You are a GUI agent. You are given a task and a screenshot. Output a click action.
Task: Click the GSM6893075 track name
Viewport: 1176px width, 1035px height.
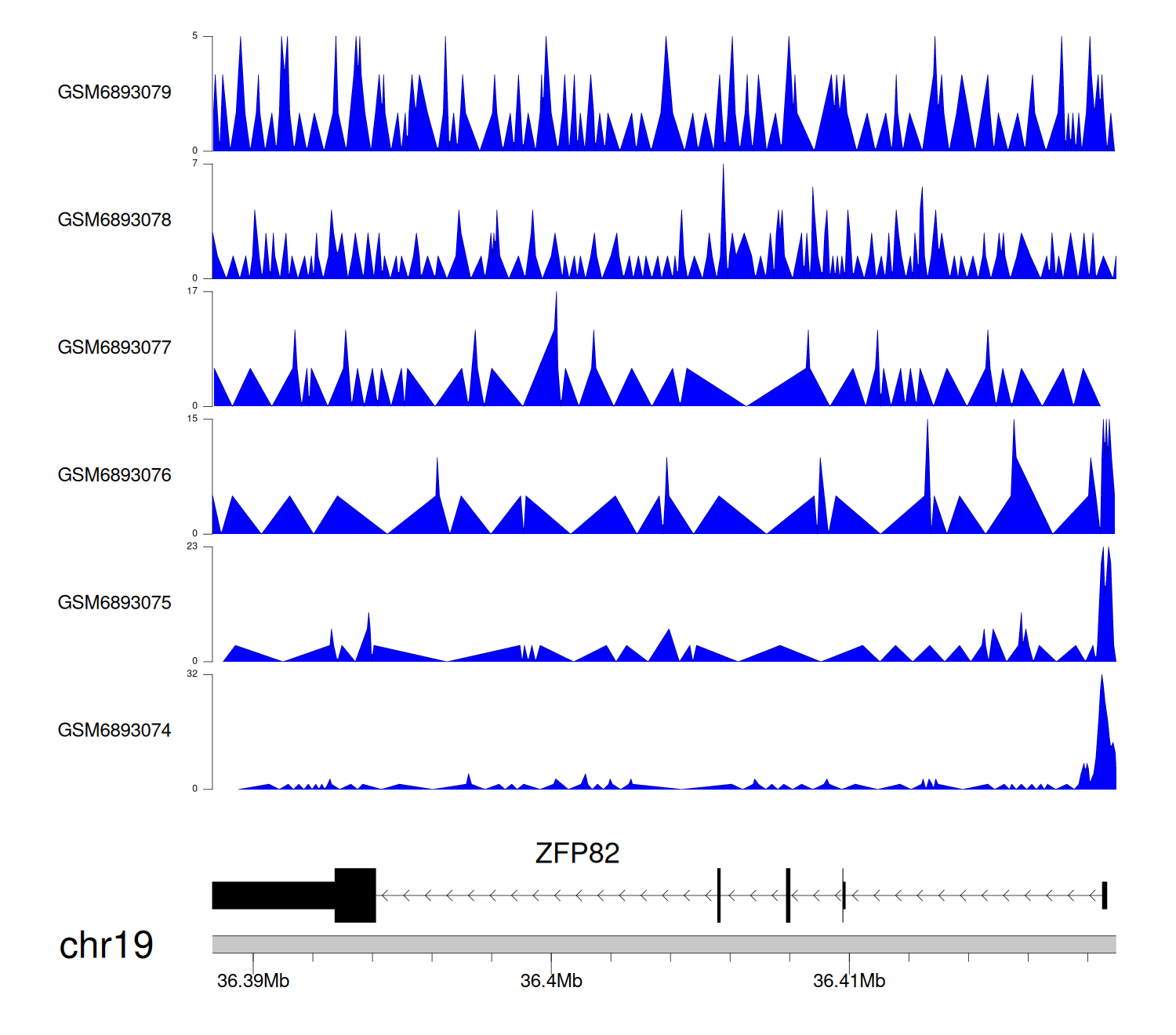114,603
